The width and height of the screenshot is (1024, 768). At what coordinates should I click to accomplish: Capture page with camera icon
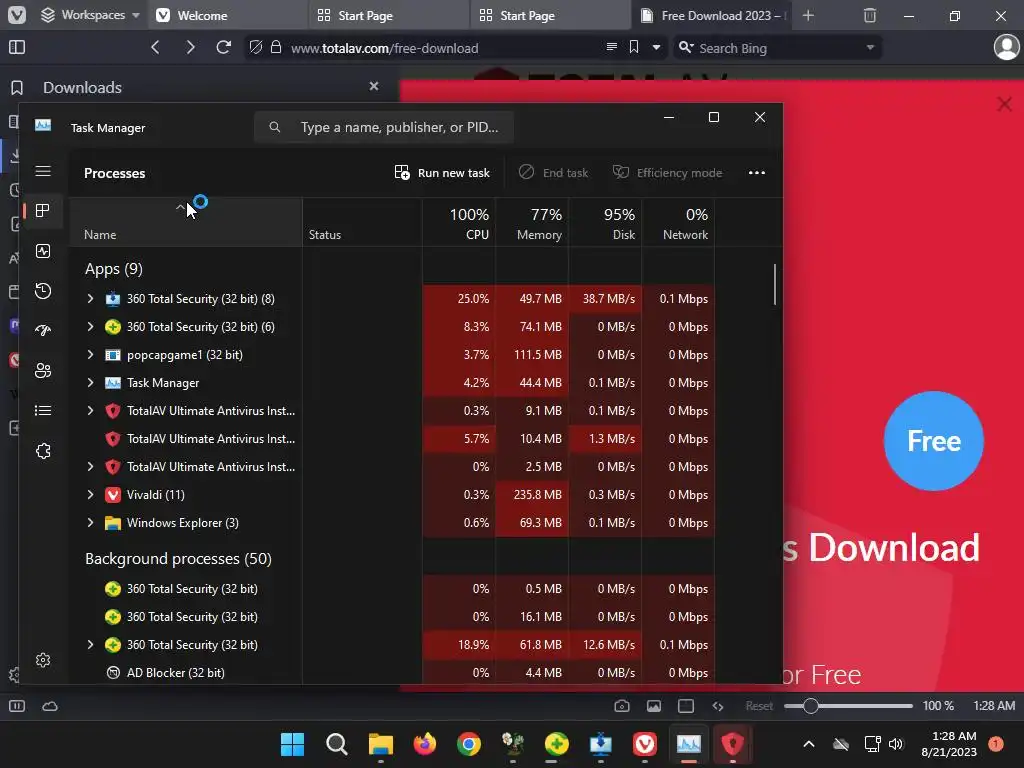tap(622, 706)
